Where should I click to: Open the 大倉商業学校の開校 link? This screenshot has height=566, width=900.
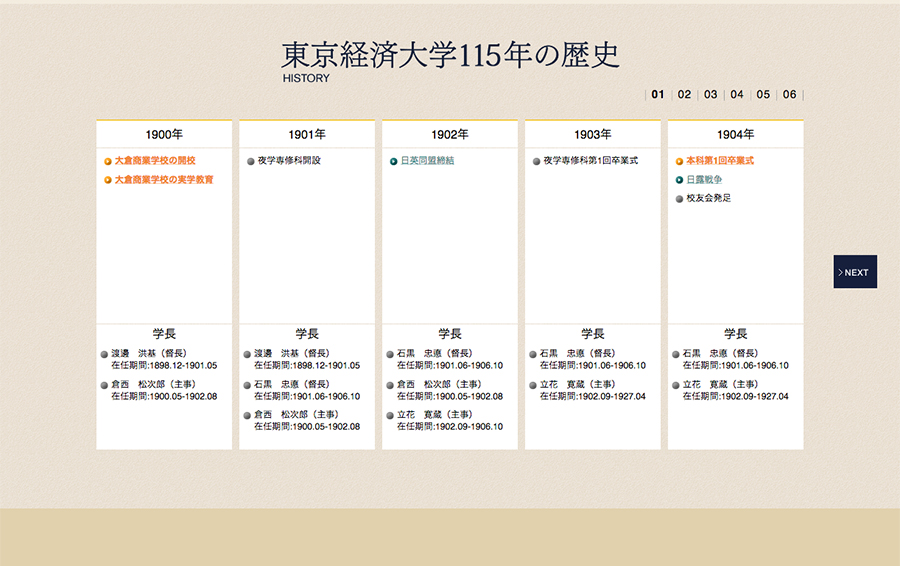coord(155,161)
